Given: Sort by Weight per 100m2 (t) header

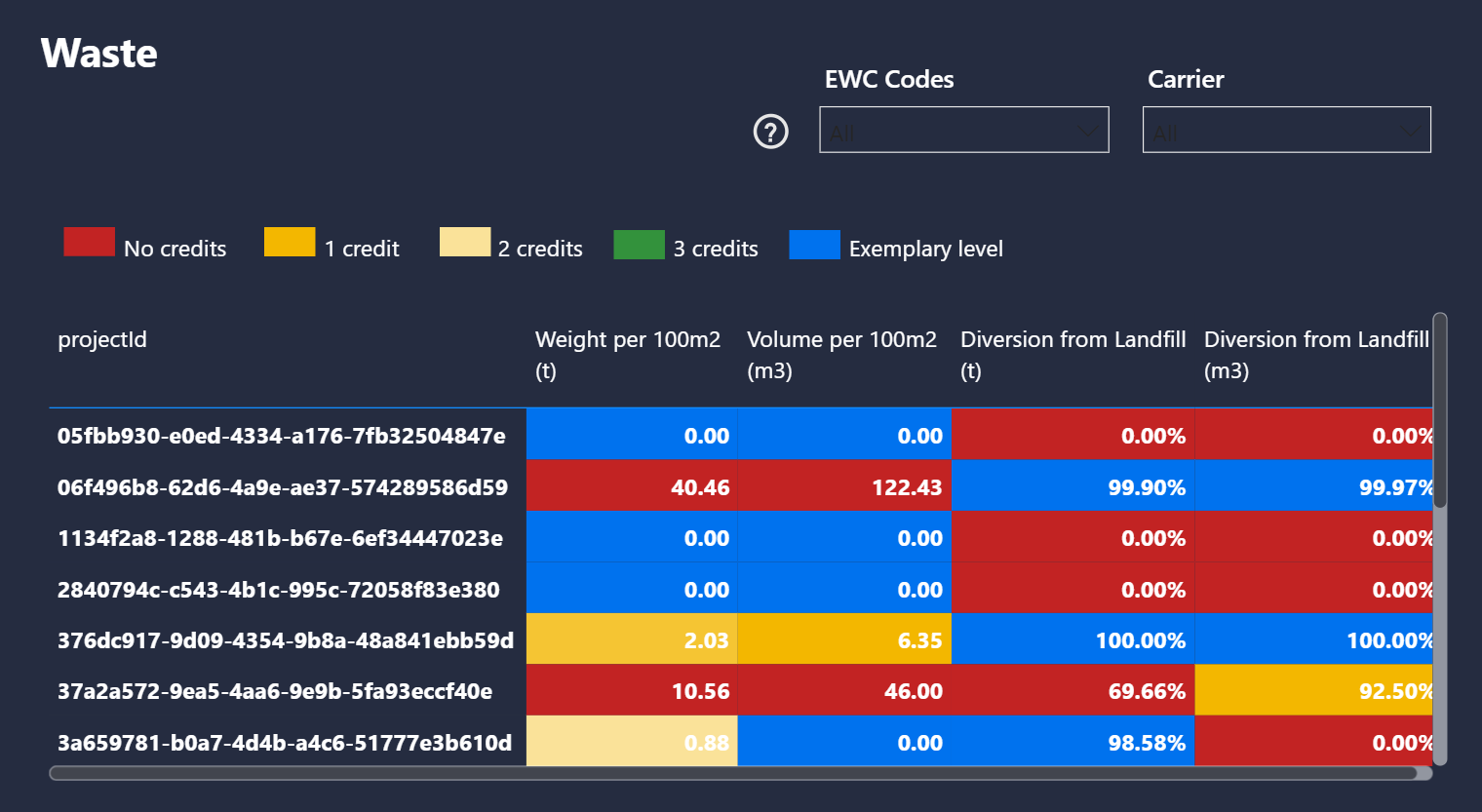Looking at the screenshot, I should pos(628,355).
